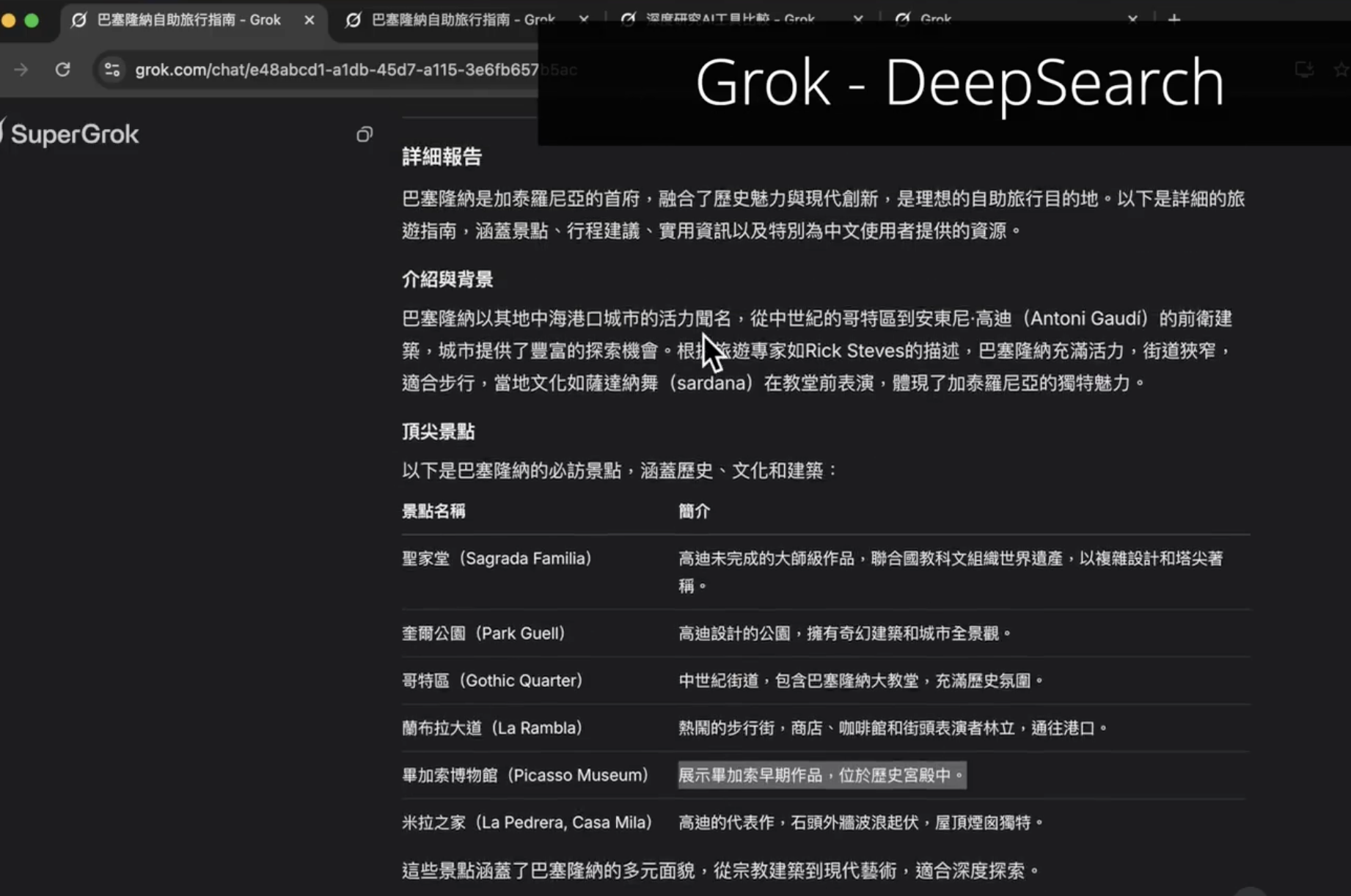Click the grok.com/chat URL address field
This screenshot has width=1351, height=896.
pyautogui.click(x=356, y=70)
